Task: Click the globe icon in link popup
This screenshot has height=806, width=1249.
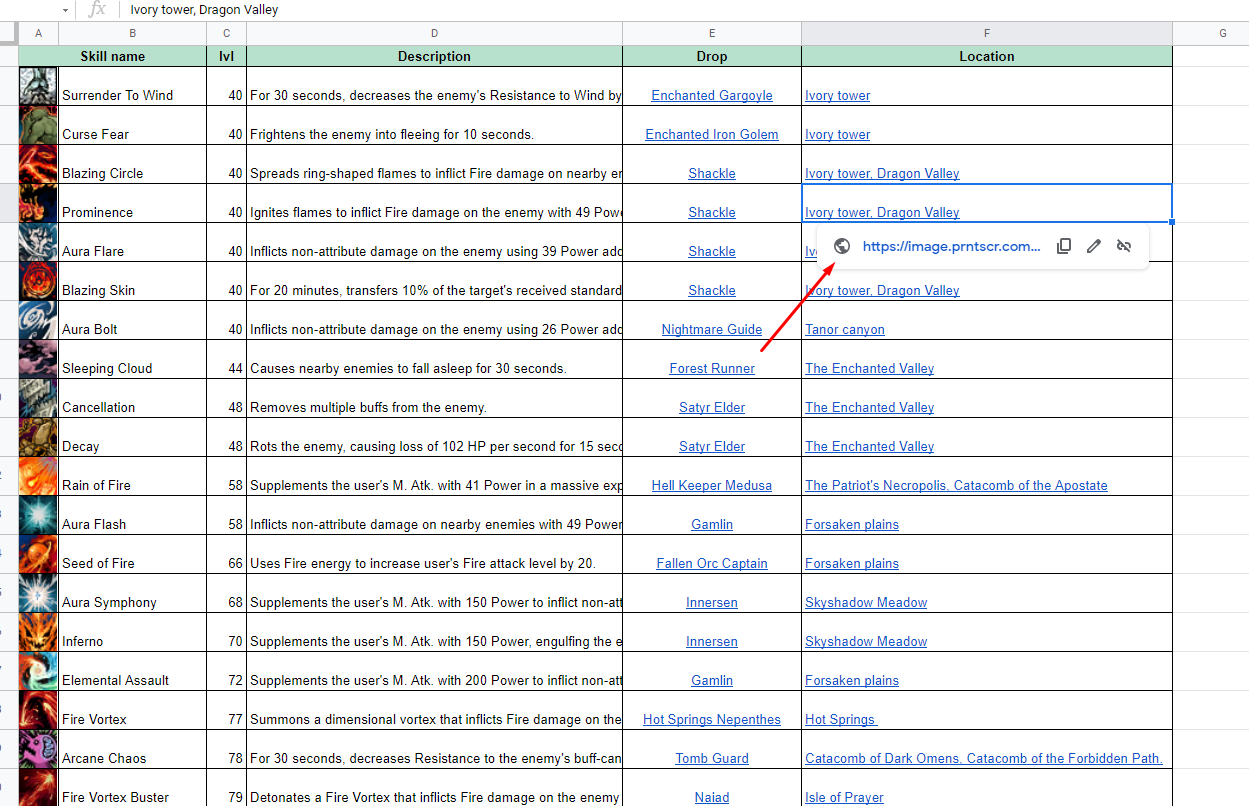Action: point(842,246)
